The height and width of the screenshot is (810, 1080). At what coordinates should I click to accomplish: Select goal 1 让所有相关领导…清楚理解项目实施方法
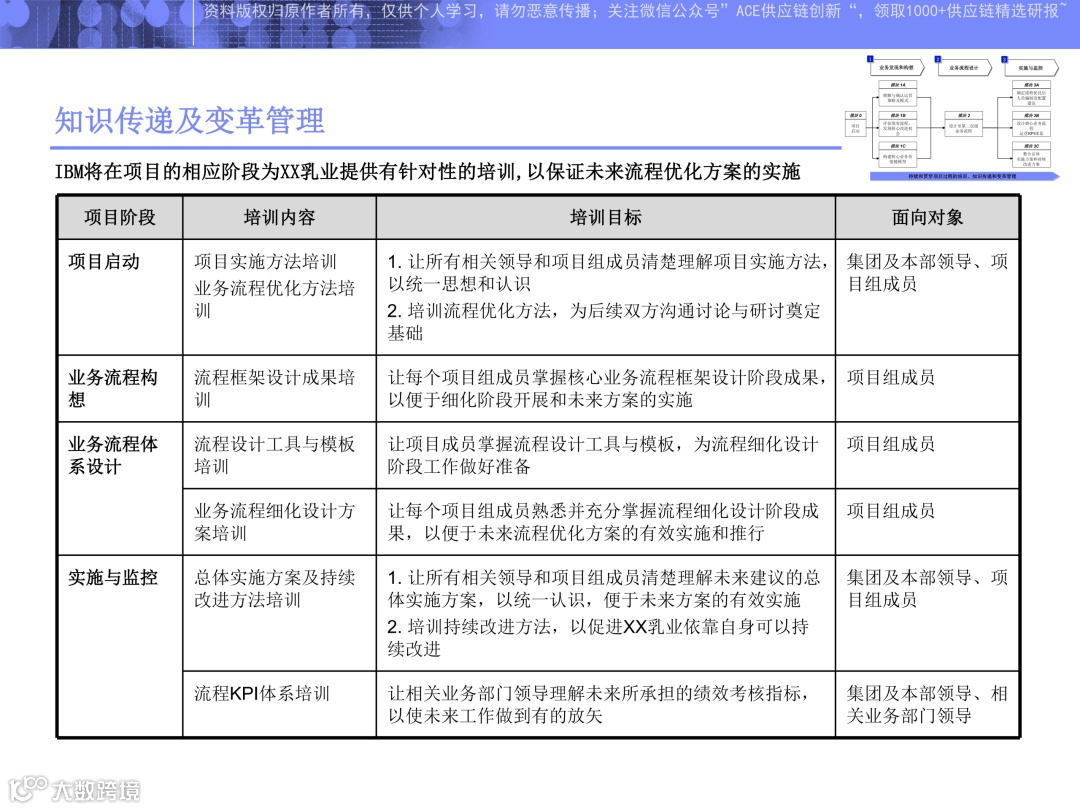point(608,273)
